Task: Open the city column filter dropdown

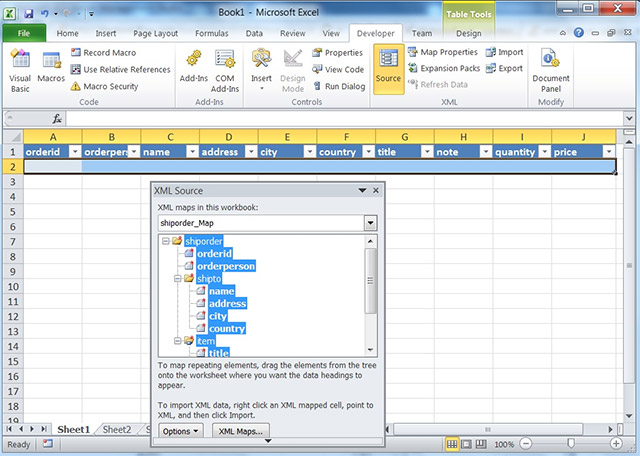Action: click(x=310, y=152)
